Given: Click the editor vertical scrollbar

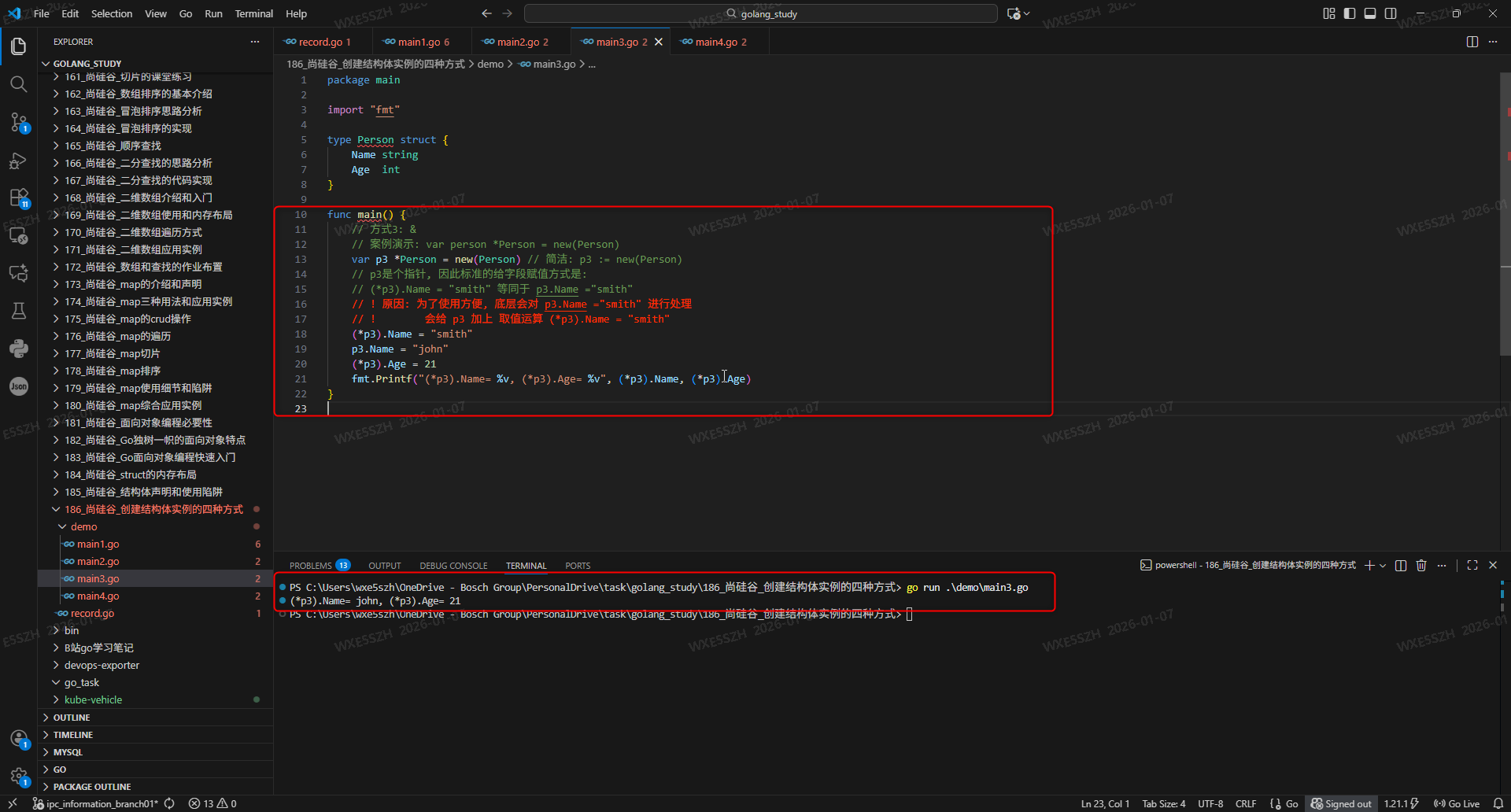Looking at the screenshot, I should coord(1505,214).
